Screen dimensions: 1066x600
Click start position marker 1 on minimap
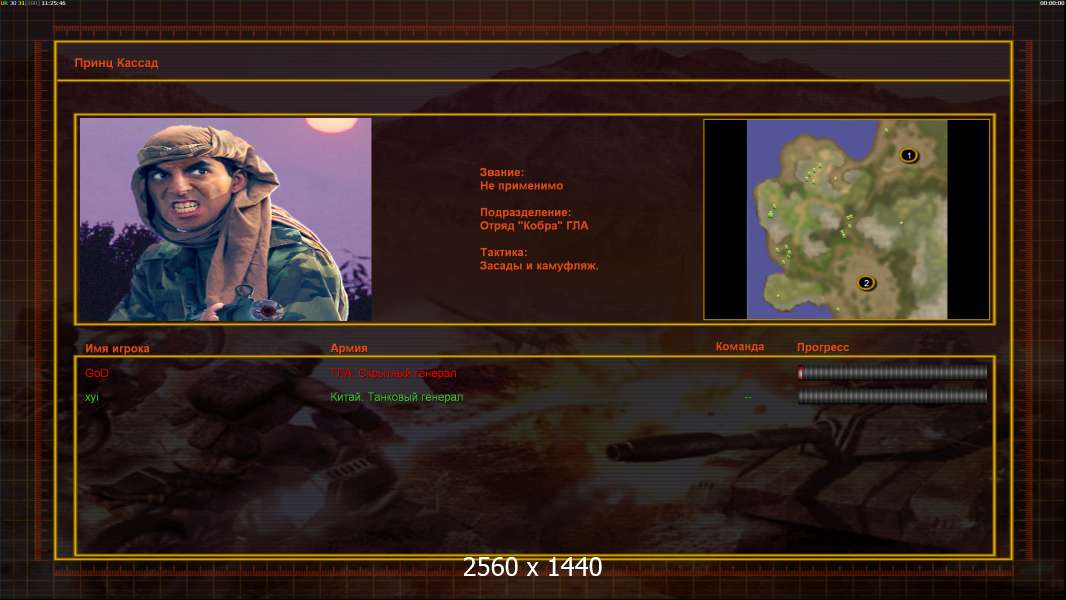[908, 156]
